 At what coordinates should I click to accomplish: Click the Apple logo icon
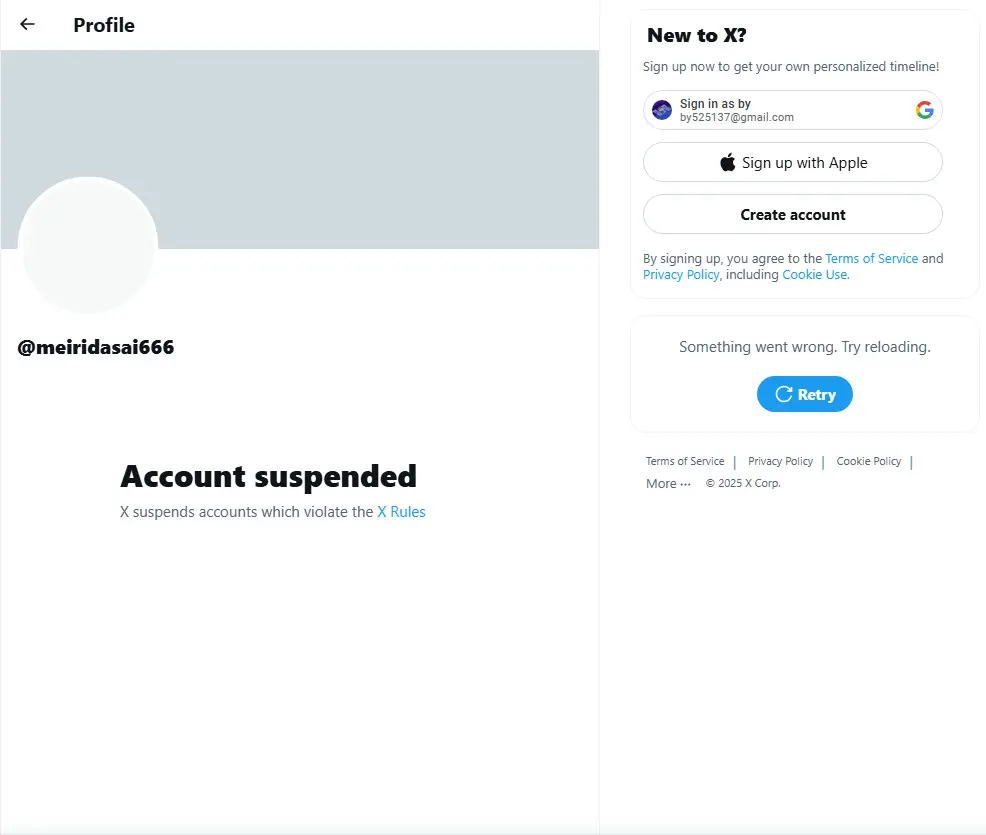pos(728,162)
